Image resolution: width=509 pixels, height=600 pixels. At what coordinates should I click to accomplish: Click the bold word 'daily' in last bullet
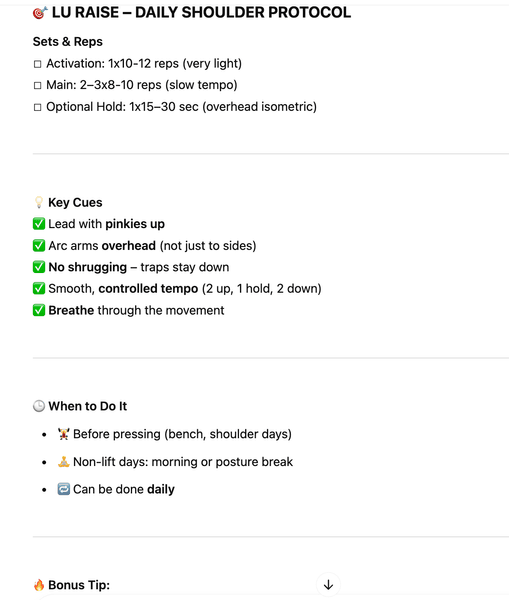[161, 489]
